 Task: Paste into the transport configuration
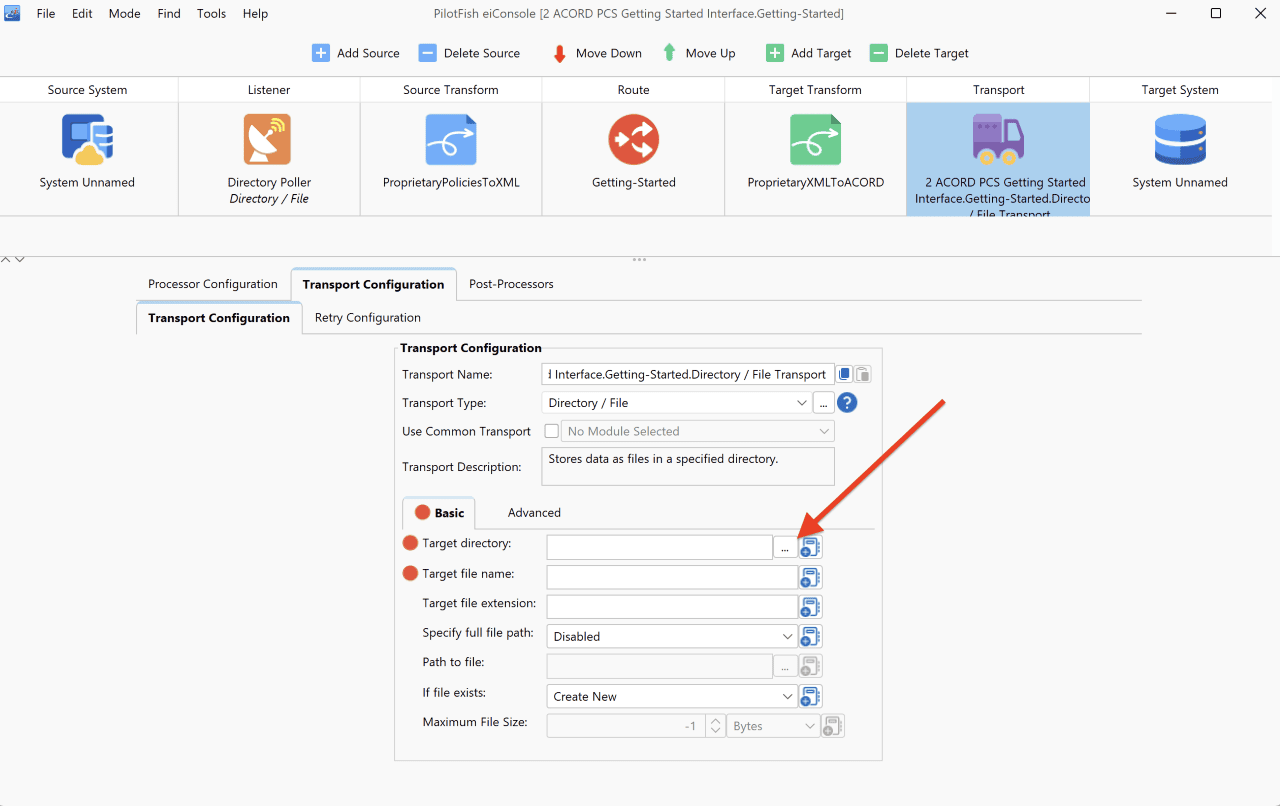863,374
